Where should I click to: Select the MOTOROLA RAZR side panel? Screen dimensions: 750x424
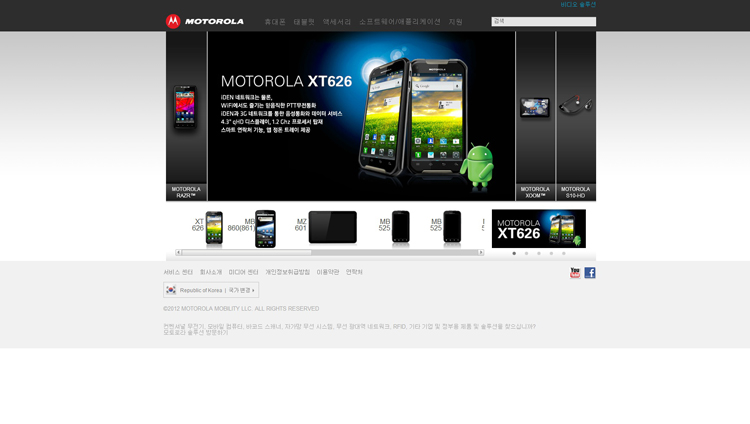pyautogui.click(x=186, y=116)
